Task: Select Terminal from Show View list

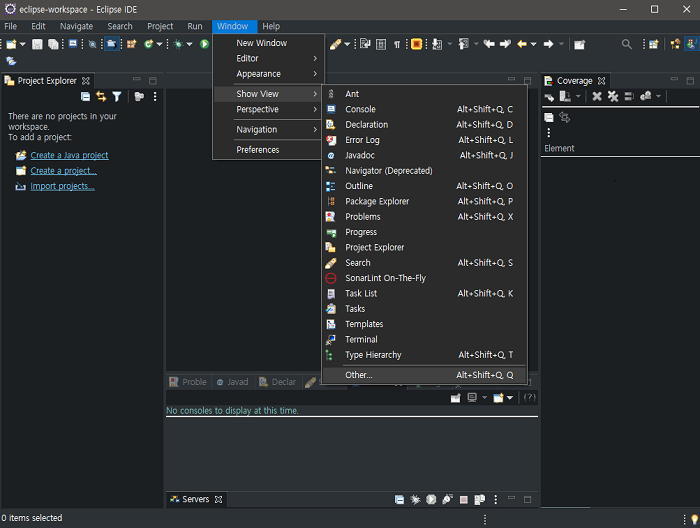Action: [361, 340]
